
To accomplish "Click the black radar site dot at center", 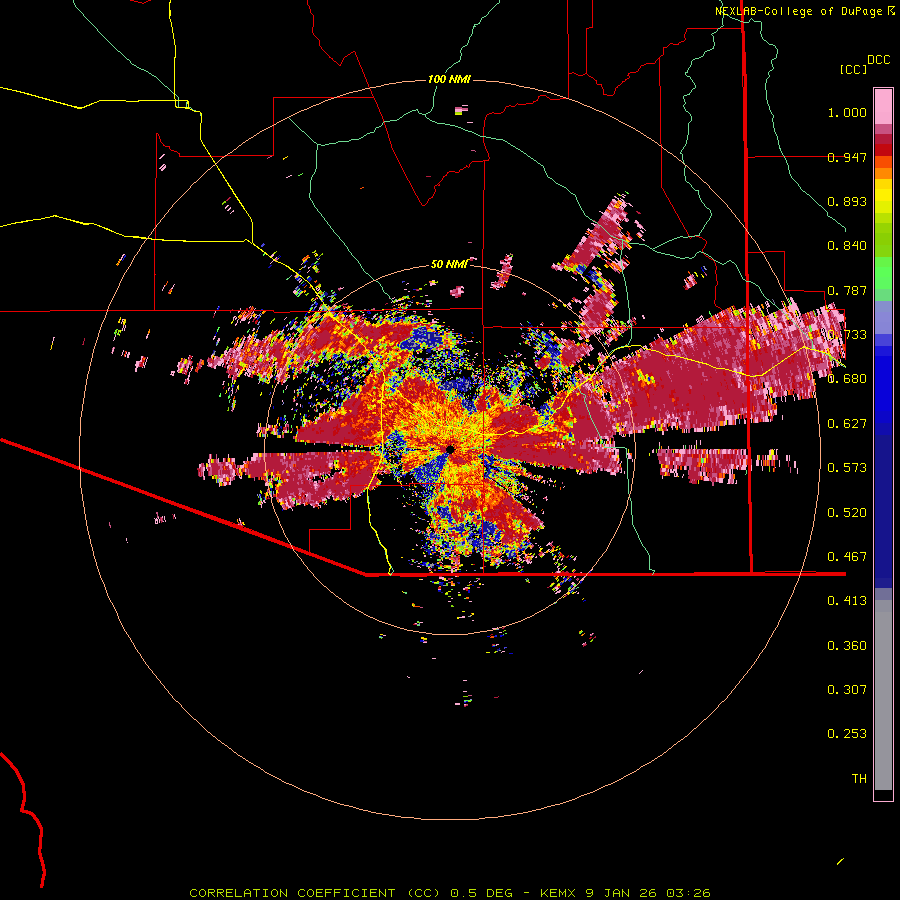I will coord(450,449).
